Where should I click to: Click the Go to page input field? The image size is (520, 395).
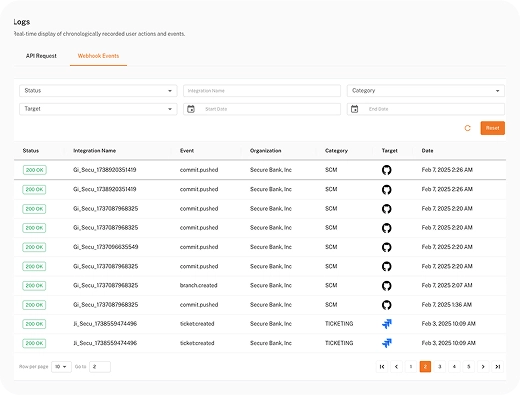[x=100, y=367]
